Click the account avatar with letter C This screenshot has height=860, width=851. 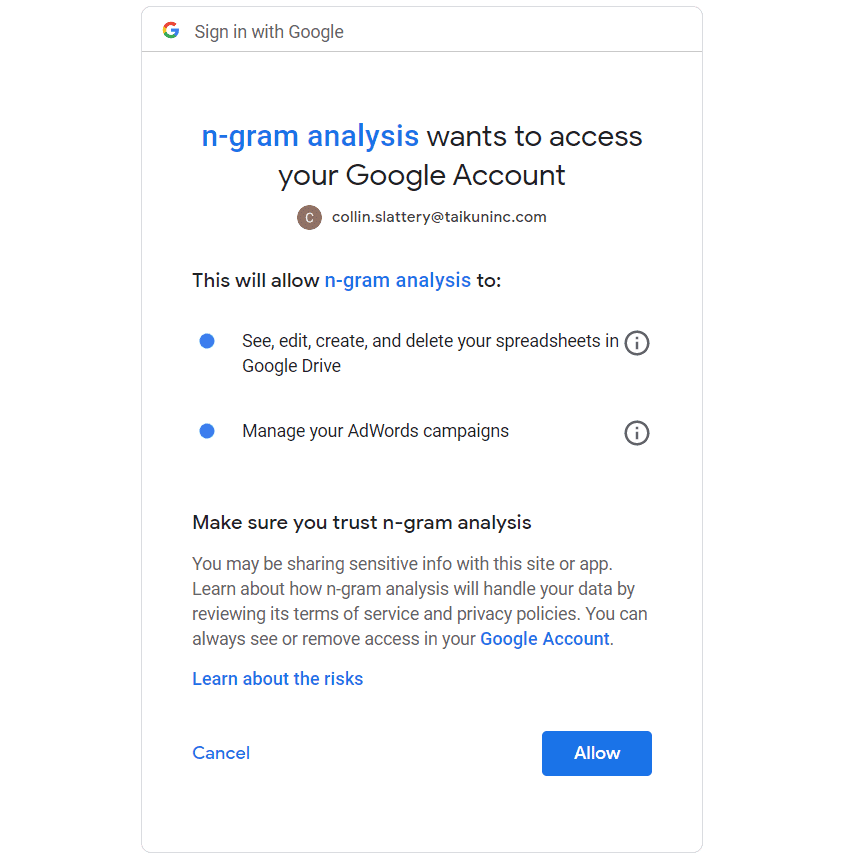pos(309,217)
